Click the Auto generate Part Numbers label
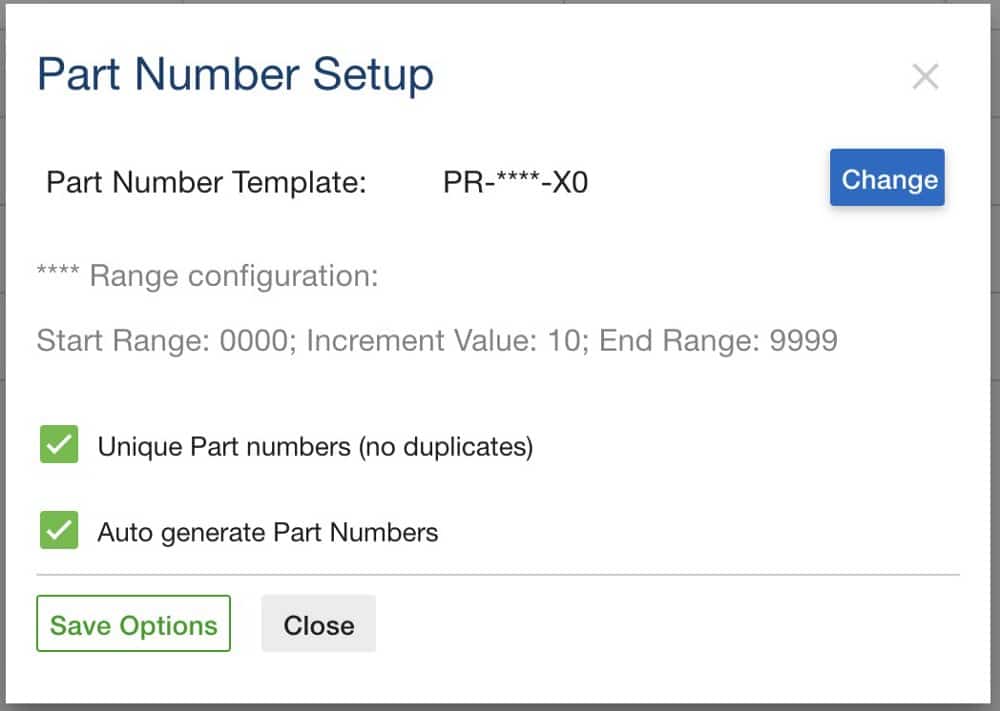This screenshot has width=1000, height=711. 266,532
